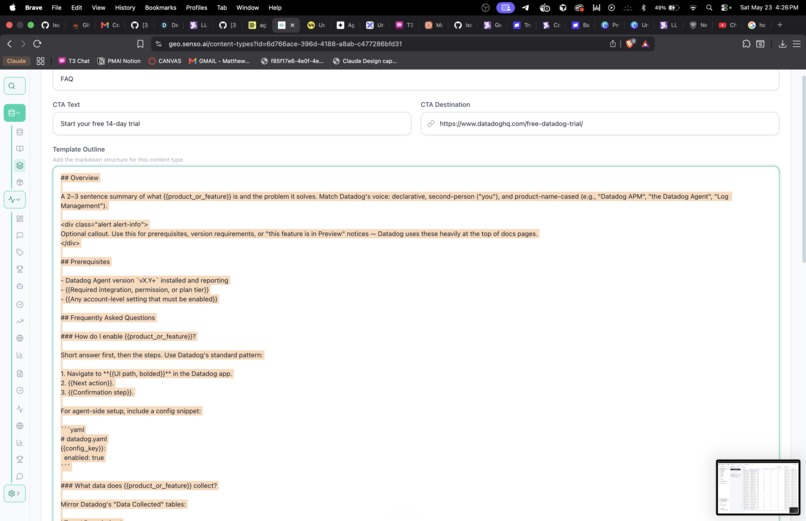Open the Claude Design cap bookmark
Screen dimensions: 806x521
[x=364, y=61]
